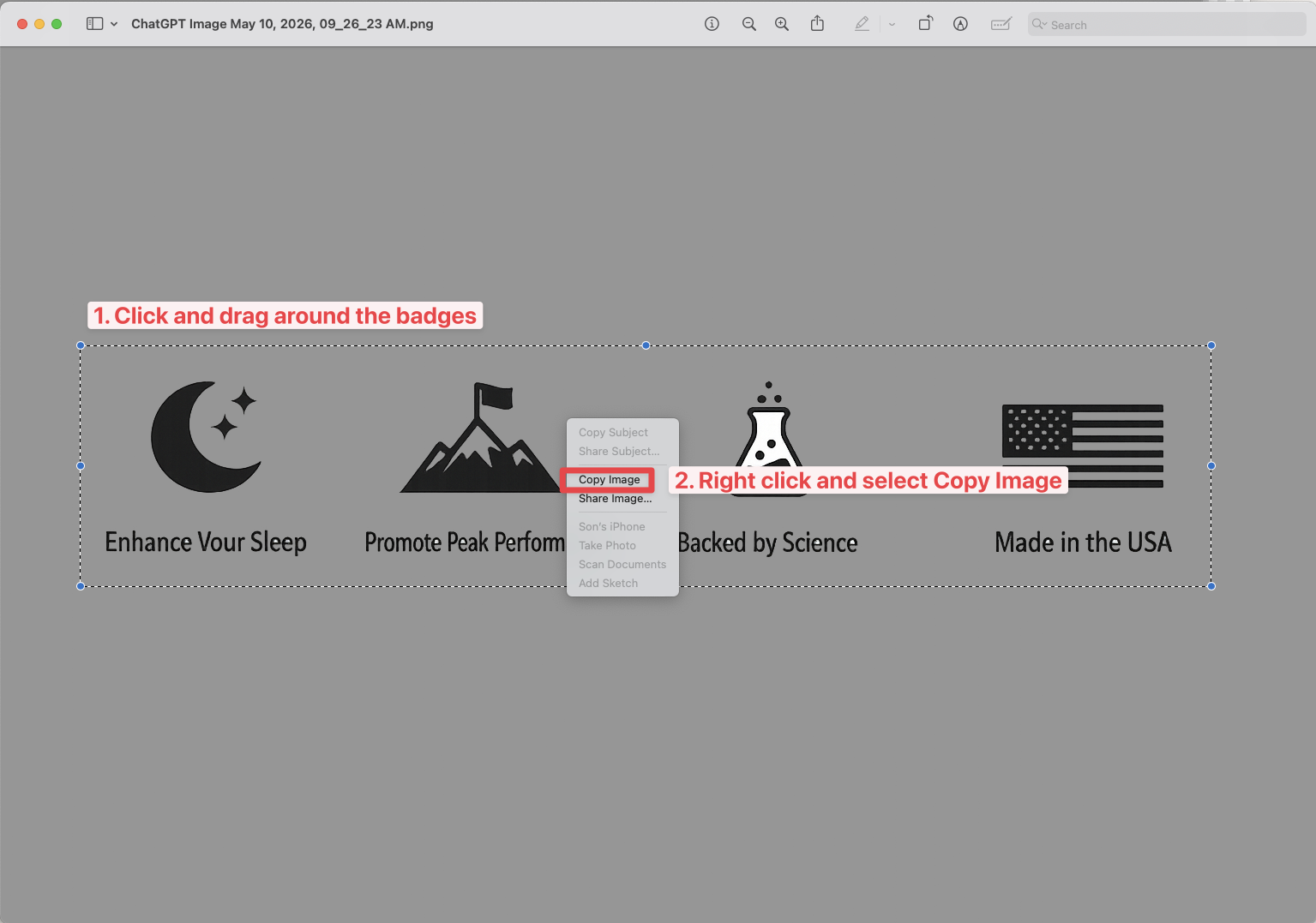Image resolution: width=1316 pixels, height=923 pixels.
Task: Click the left-middle selection handle
Action: [81, 466]
